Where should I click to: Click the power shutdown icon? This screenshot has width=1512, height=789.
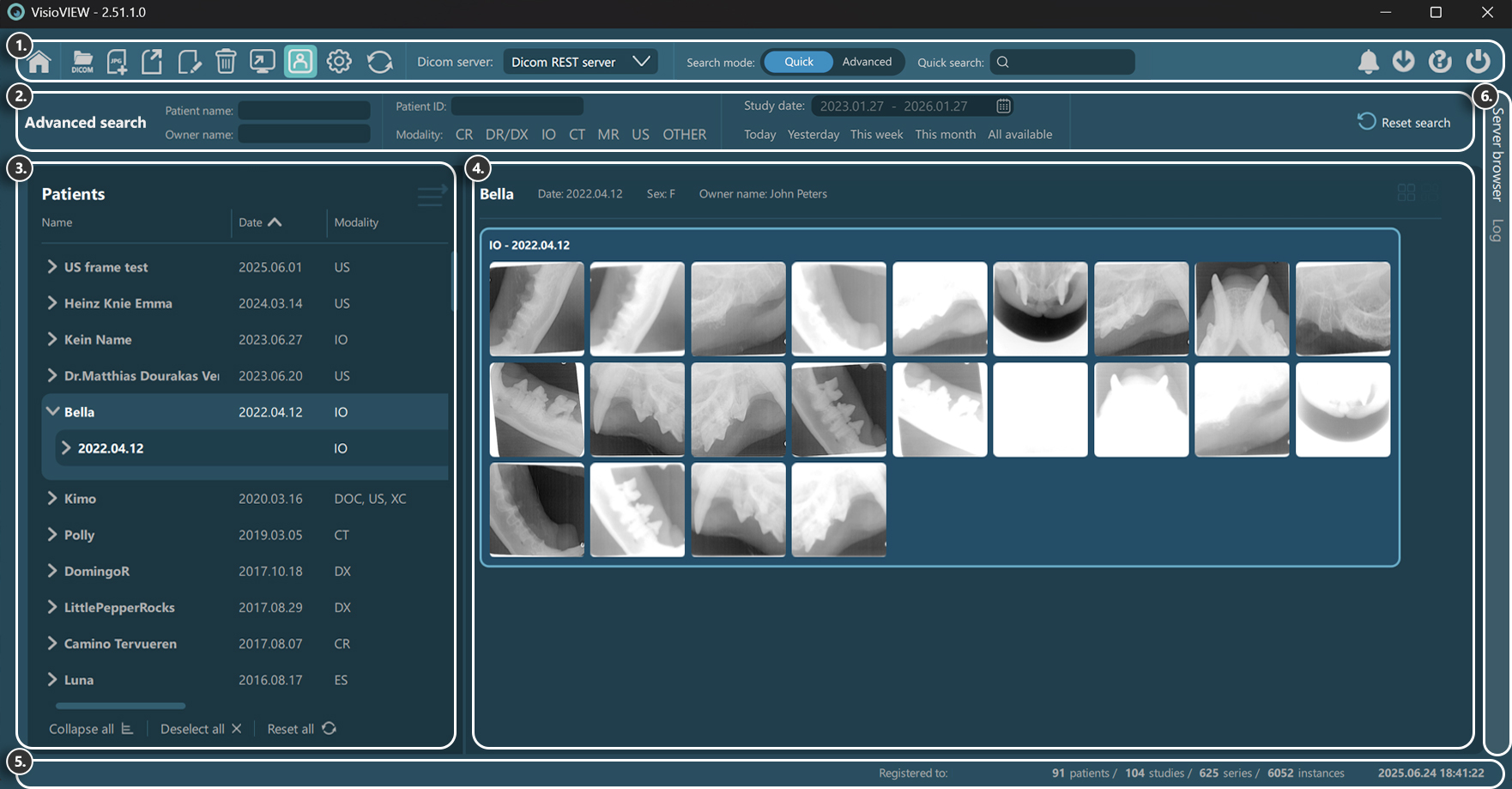(x=1478, y=62)
